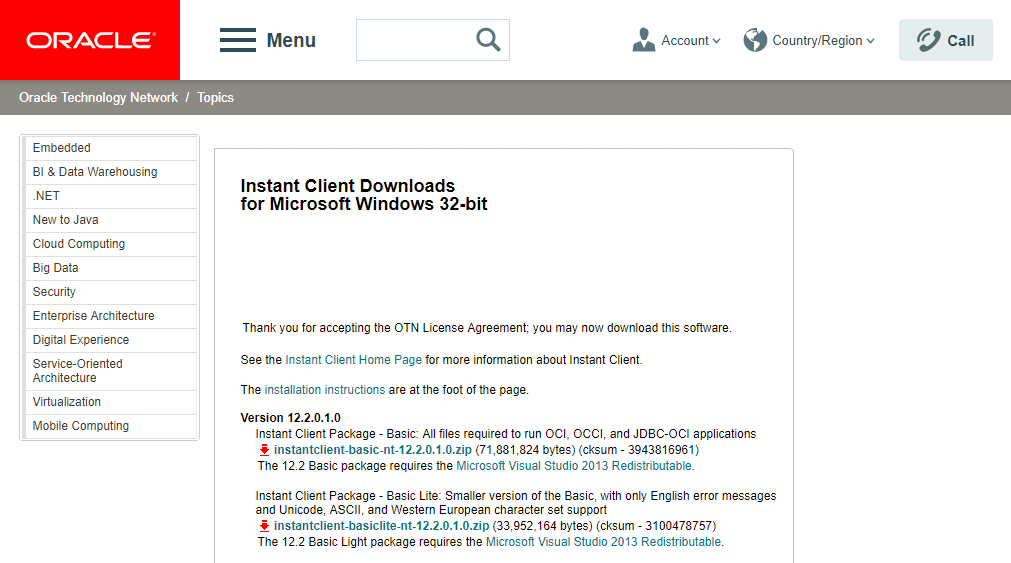Image resolution: width=1011 pixels, height=563 pixels.
Task: Click the OTN License Agreement thank-you text
Action: tap(487, 328)
